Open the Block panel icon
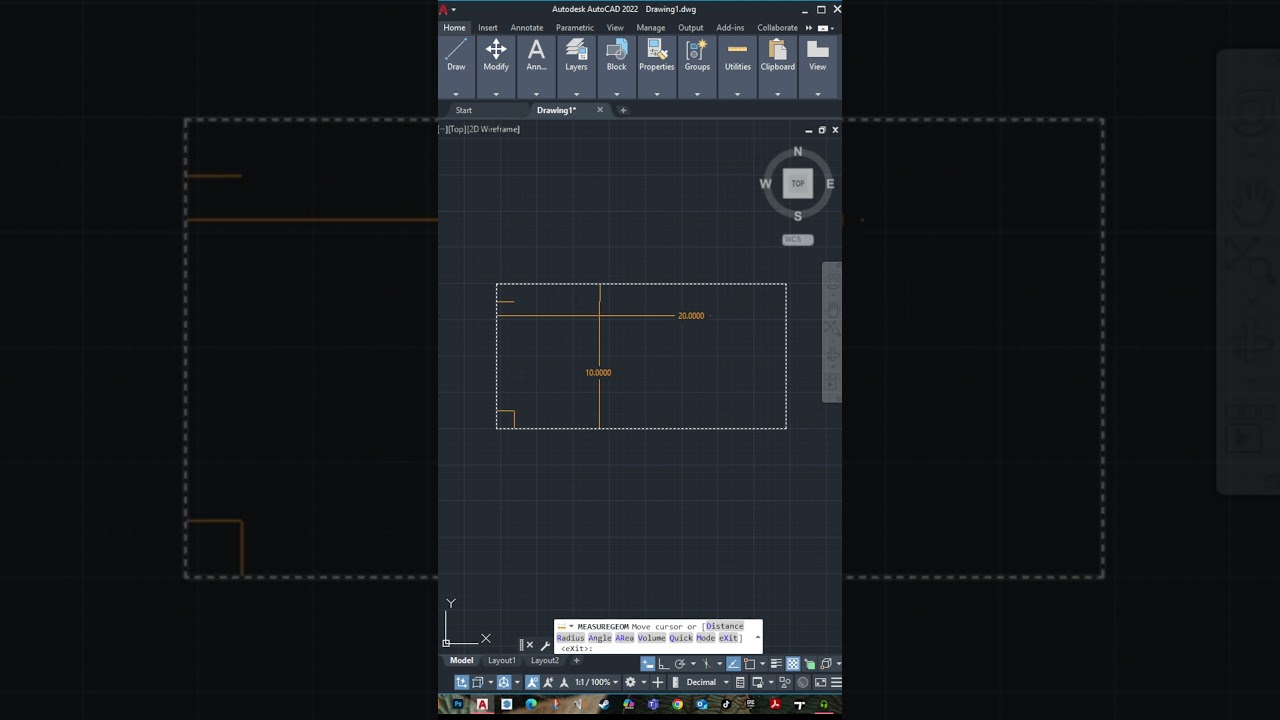The width and height of the screenshot is (1280, 720). coord(617,49)
